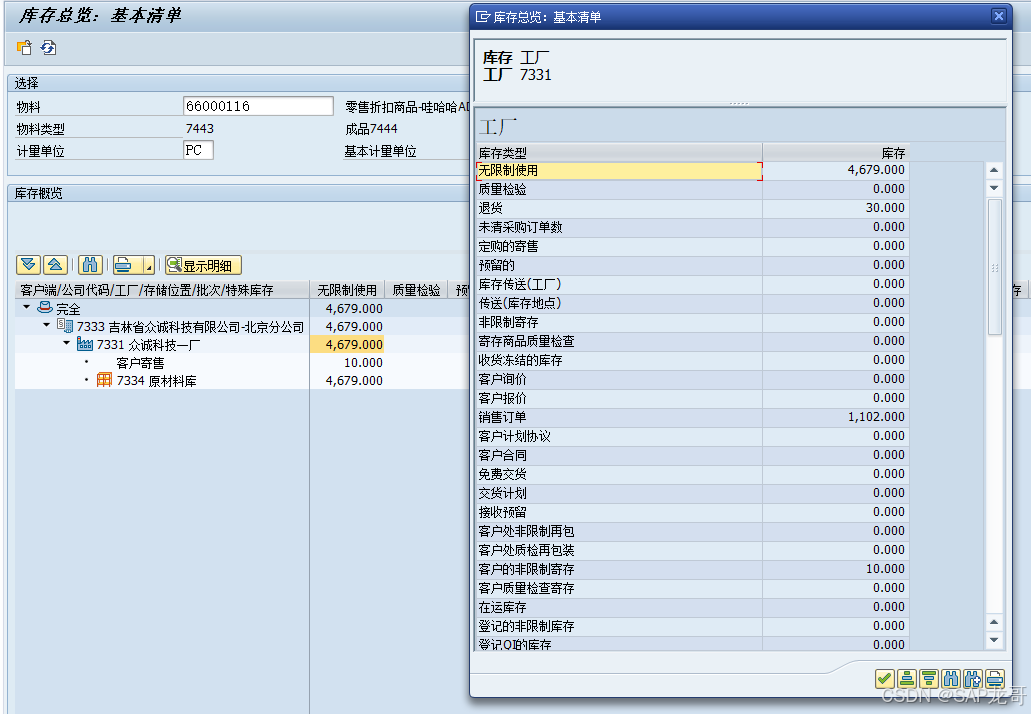Click the binoculars find button above stock tree
This screenshot has height=714, width=1031.
click(90, 265)
